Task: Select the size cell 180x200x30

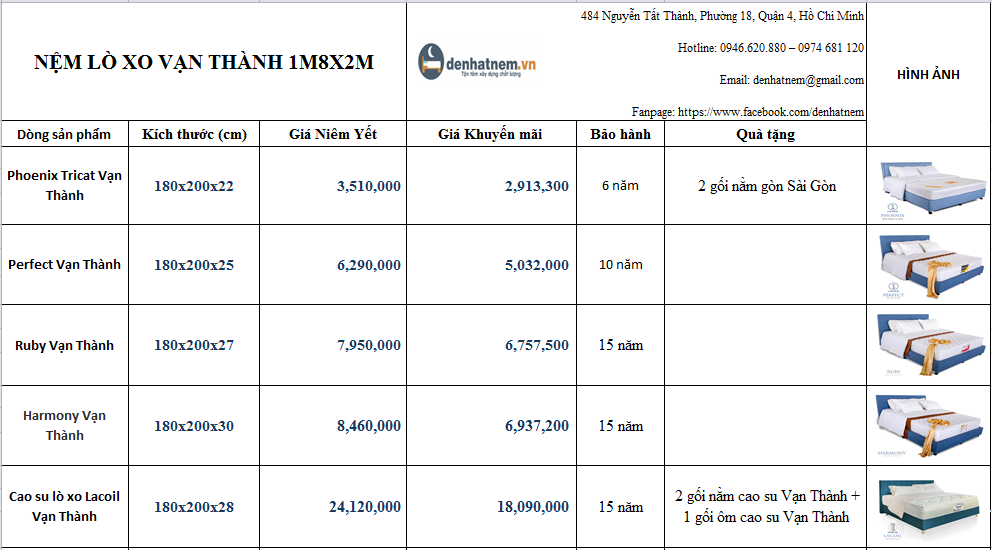Action: pos(194,425)
